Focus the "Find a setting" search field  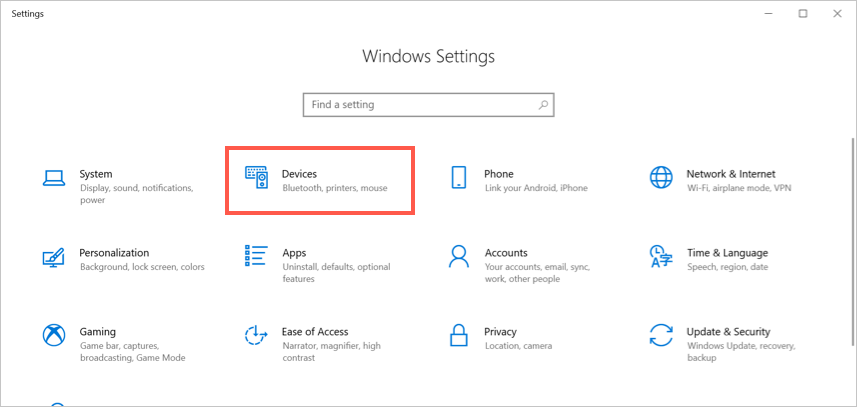coord(420,104)
